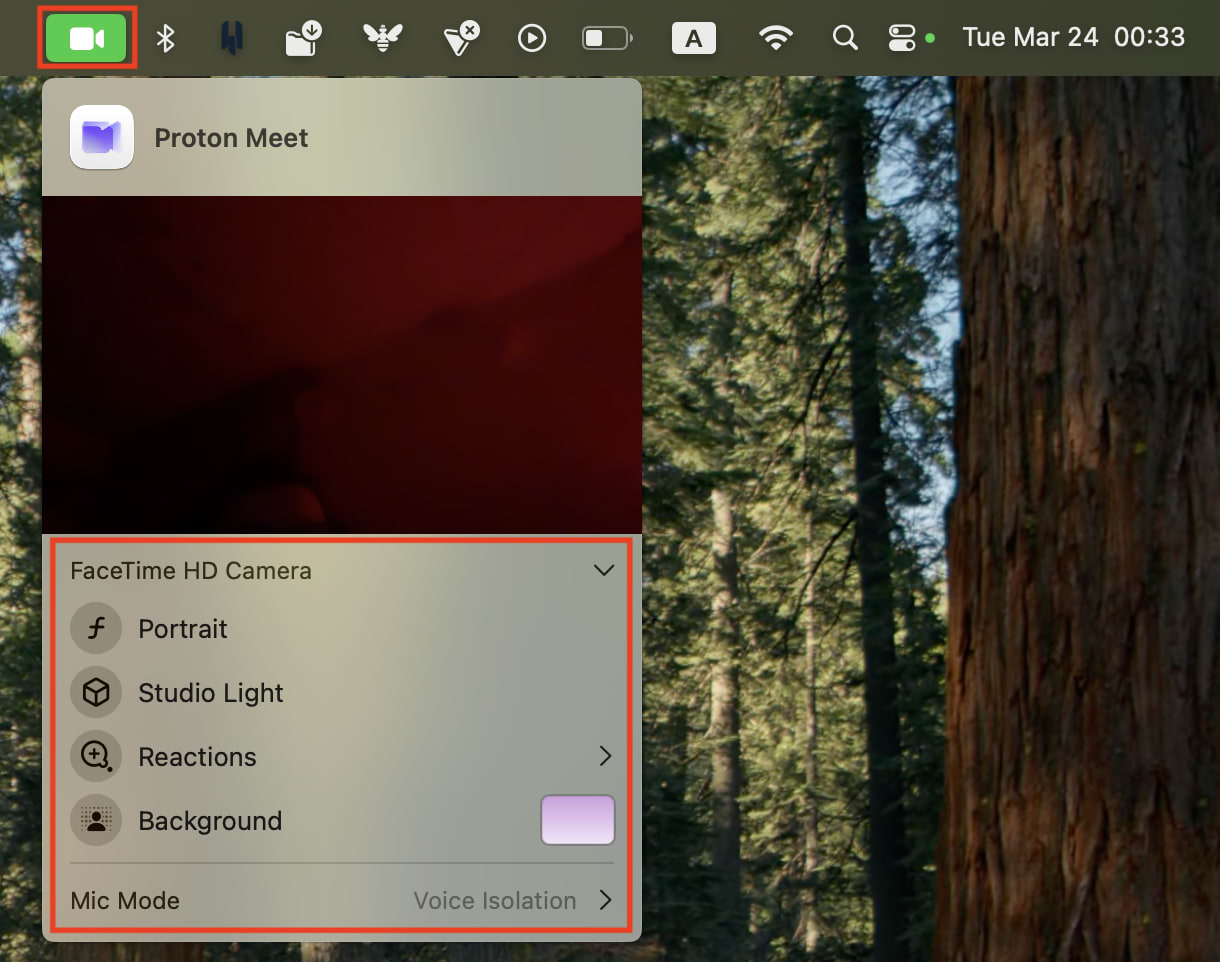Select Voice Isolation under Mic Mode
Screen dimensions: 1220x962
pyautogui.click(x=493, y=900)
